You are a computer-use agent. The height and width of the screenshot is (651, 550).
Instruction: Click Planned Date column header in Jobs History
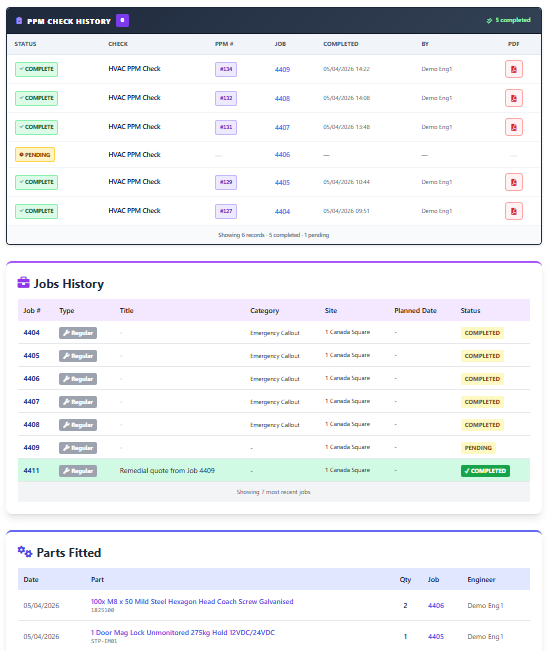[415, 311]
